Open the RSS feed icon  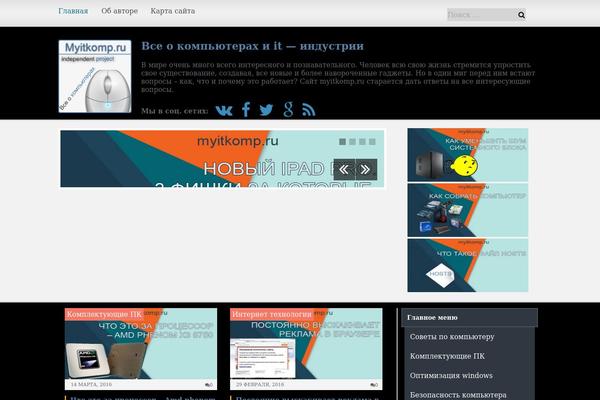pos(308,110)
